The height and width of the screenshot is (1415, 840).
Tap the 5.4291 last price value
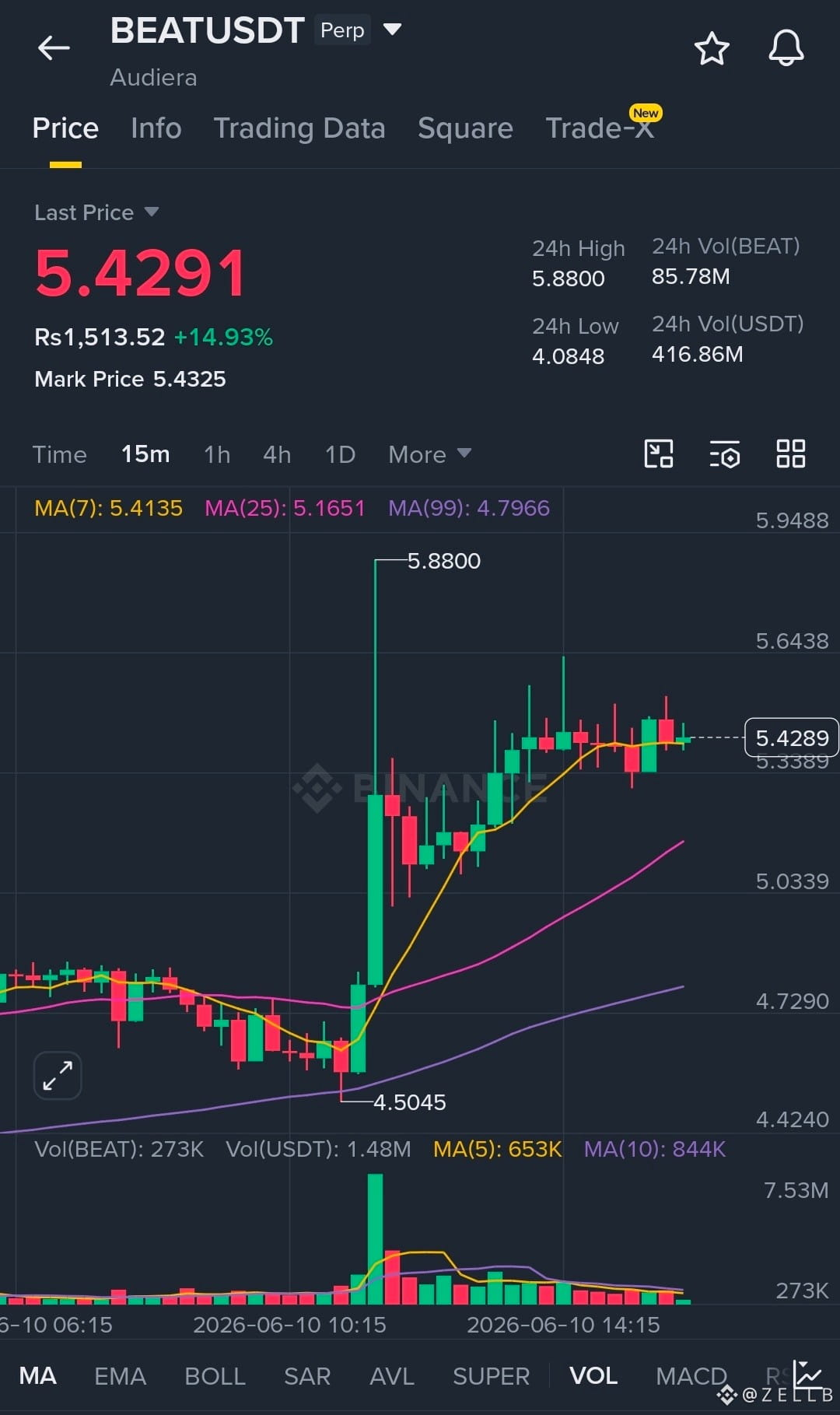pos(141,273)
